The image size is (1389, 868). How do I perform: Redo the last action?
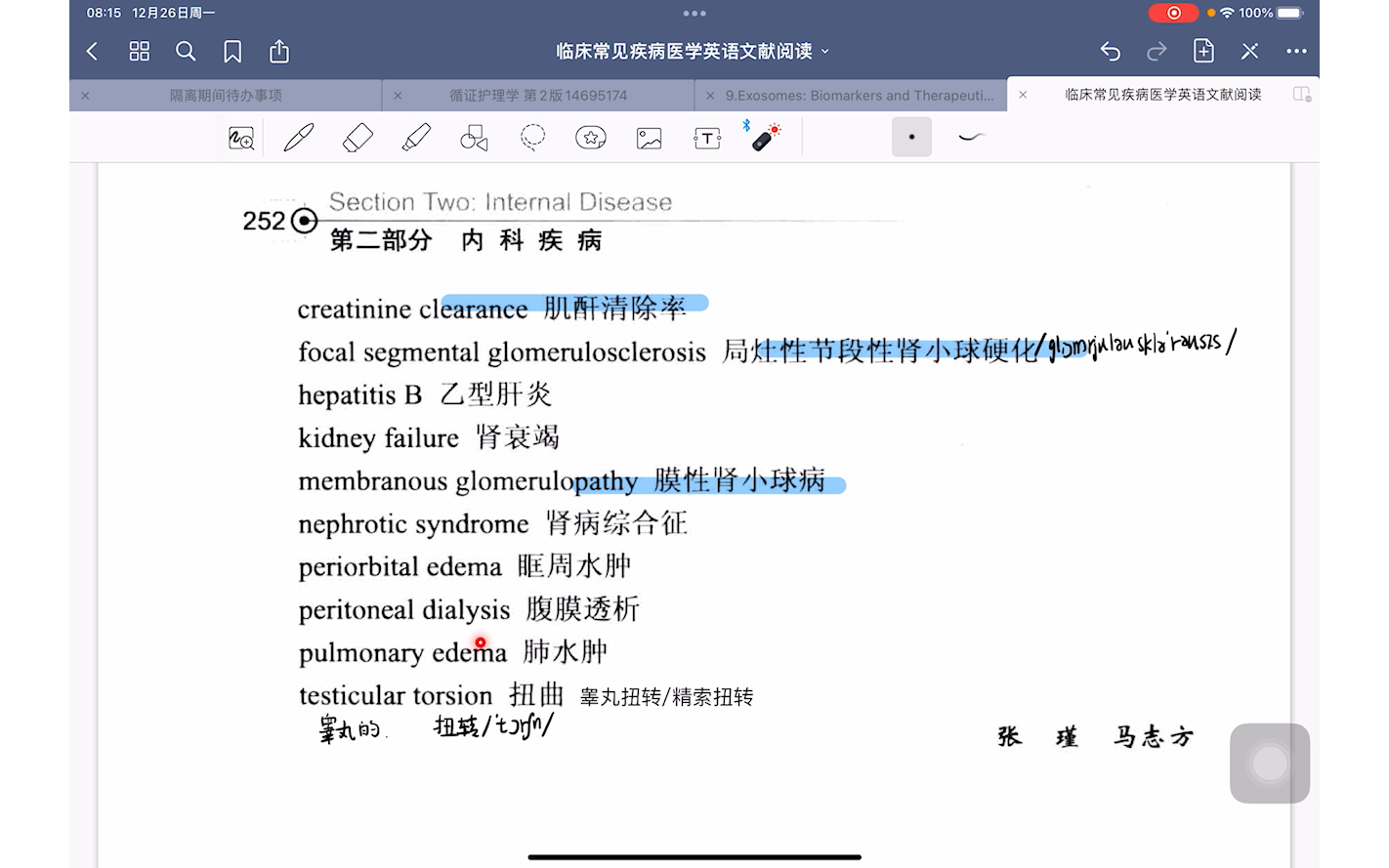[1157, 52]
